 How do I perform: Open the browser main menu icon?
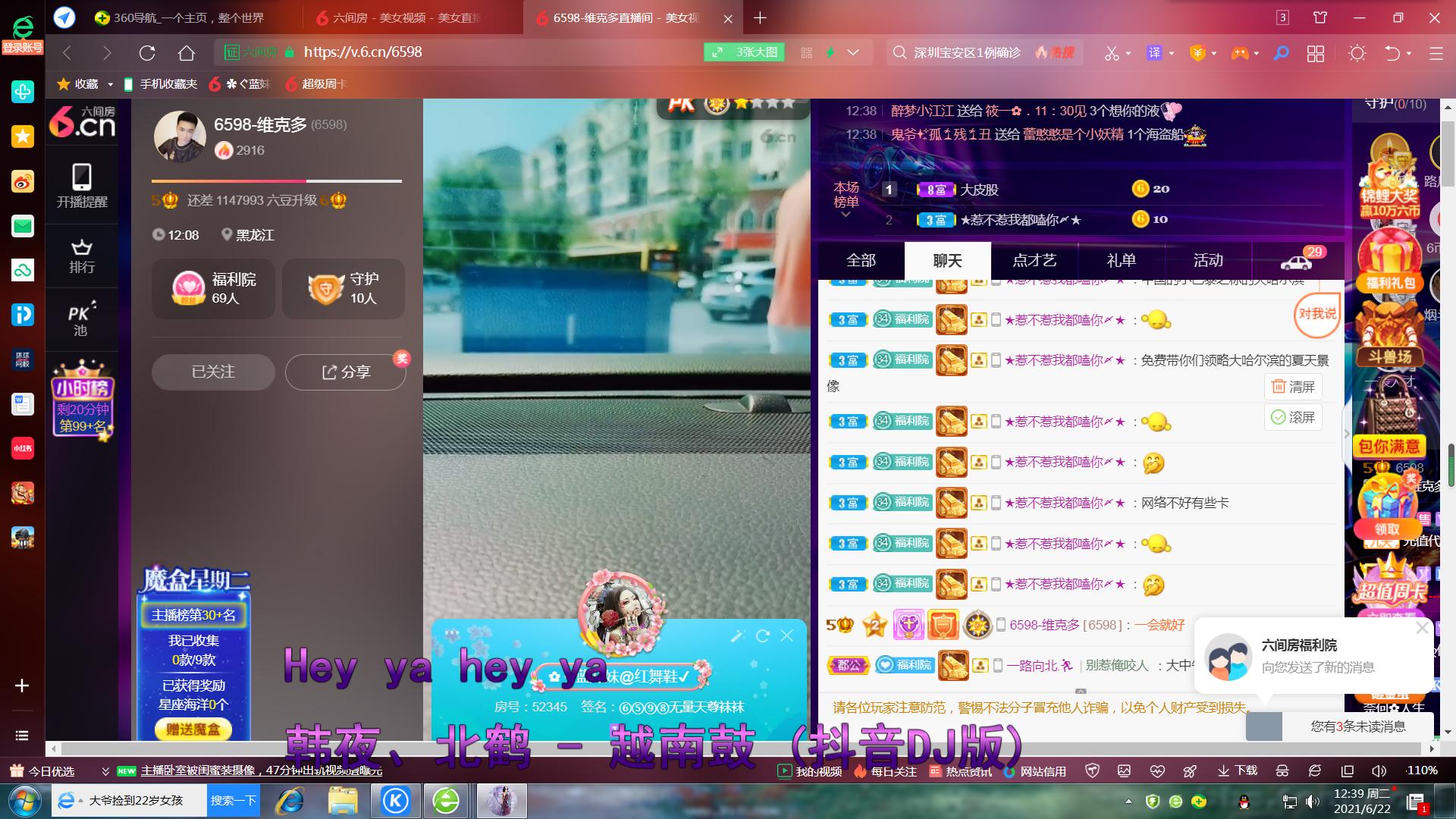(1436, 53)
